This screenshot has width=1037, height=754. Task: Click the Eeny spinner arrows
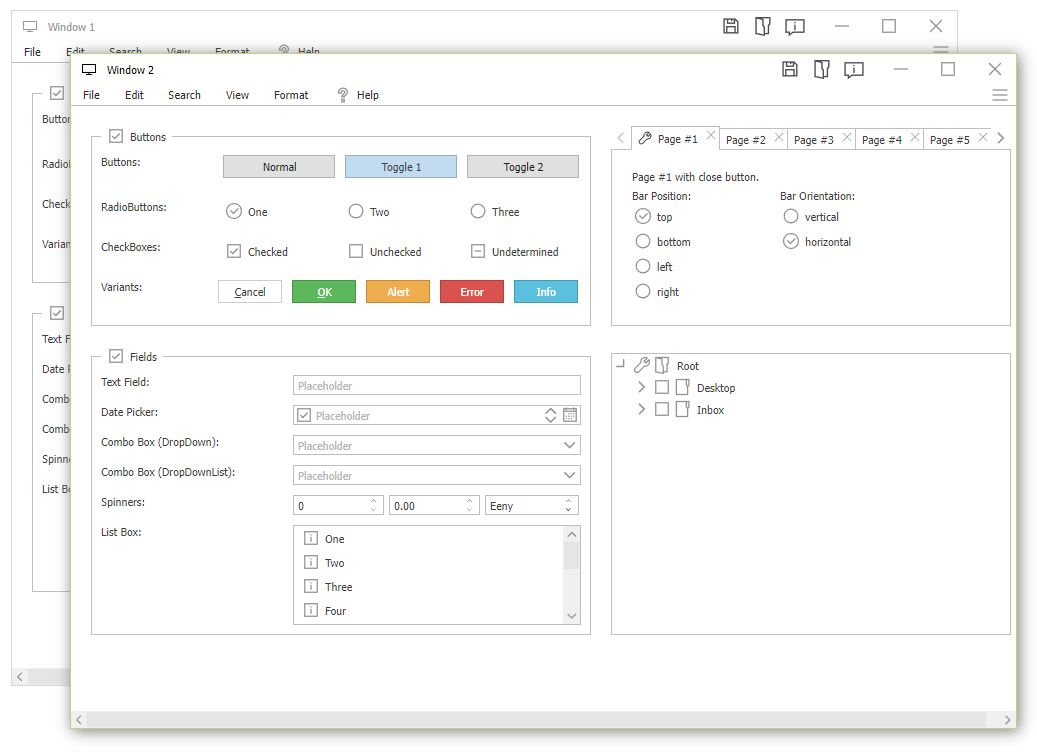[x=568, y=505]
